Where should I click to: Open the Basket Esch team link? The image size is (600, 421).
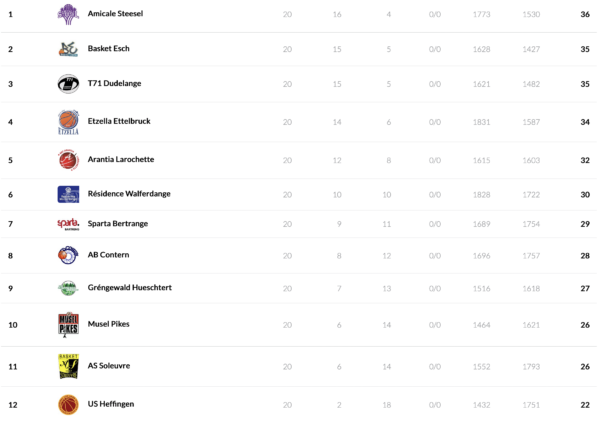108,49
